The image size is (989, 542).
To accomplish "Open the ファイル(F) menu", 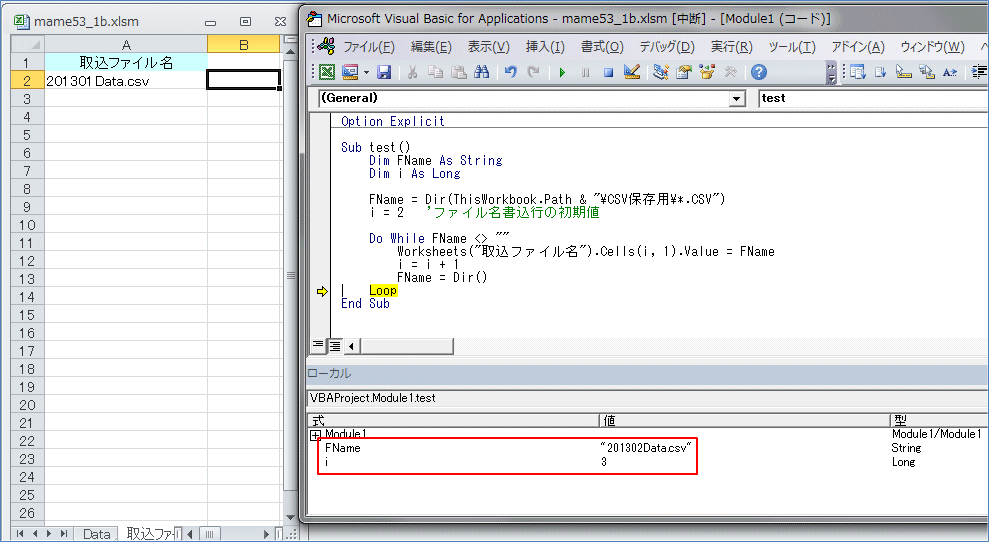I will point(369,47).
